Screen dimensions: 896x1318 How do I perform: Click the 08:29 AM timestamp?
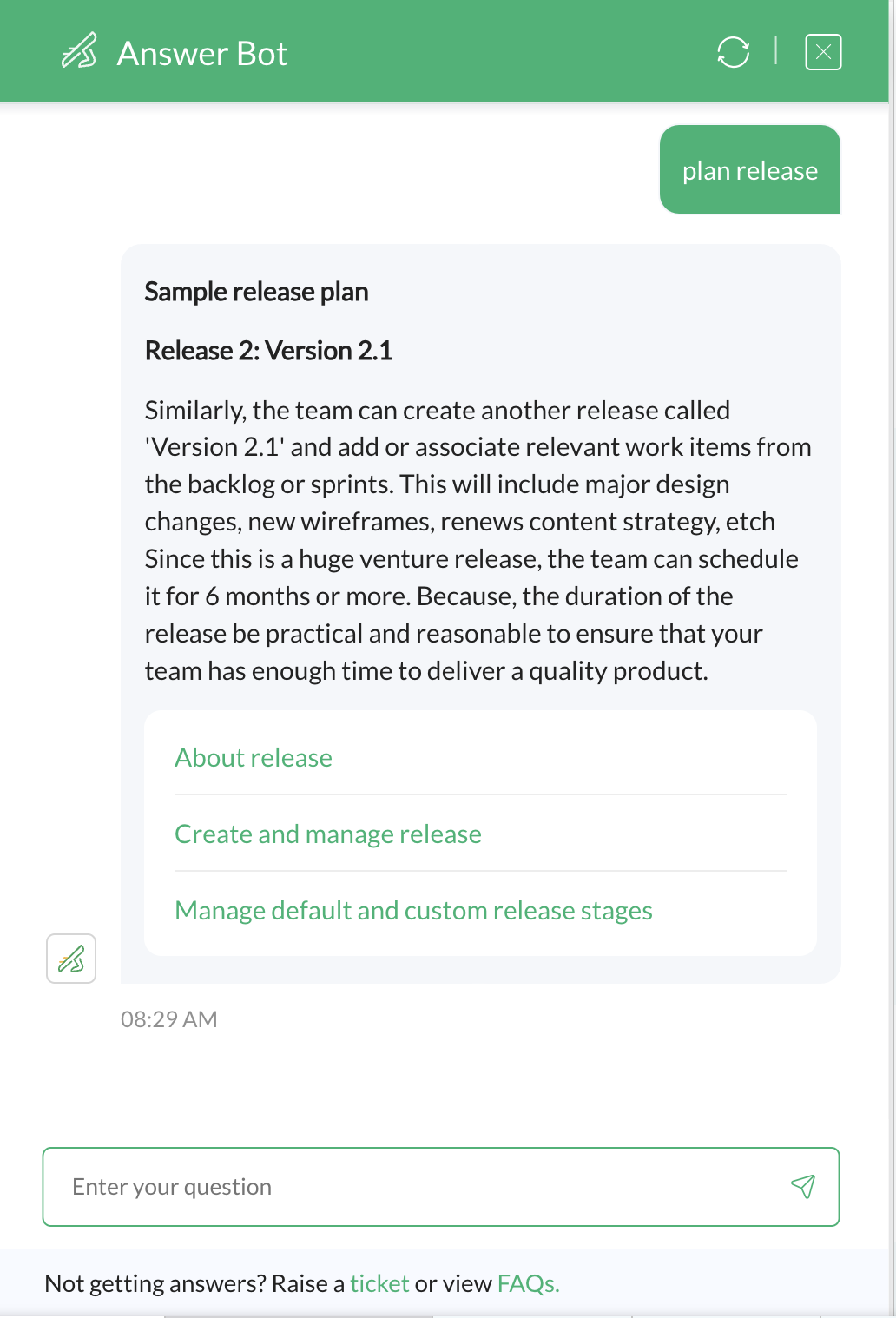click(168, 1019)
